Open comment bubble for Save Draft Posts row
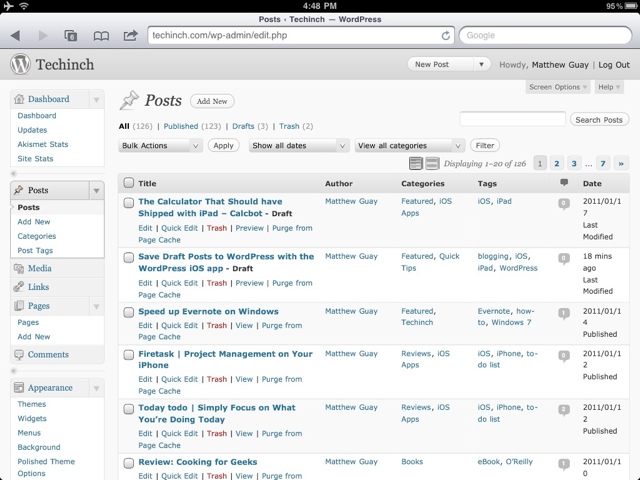Screen dimensions: 640x480 pos(564,258)
